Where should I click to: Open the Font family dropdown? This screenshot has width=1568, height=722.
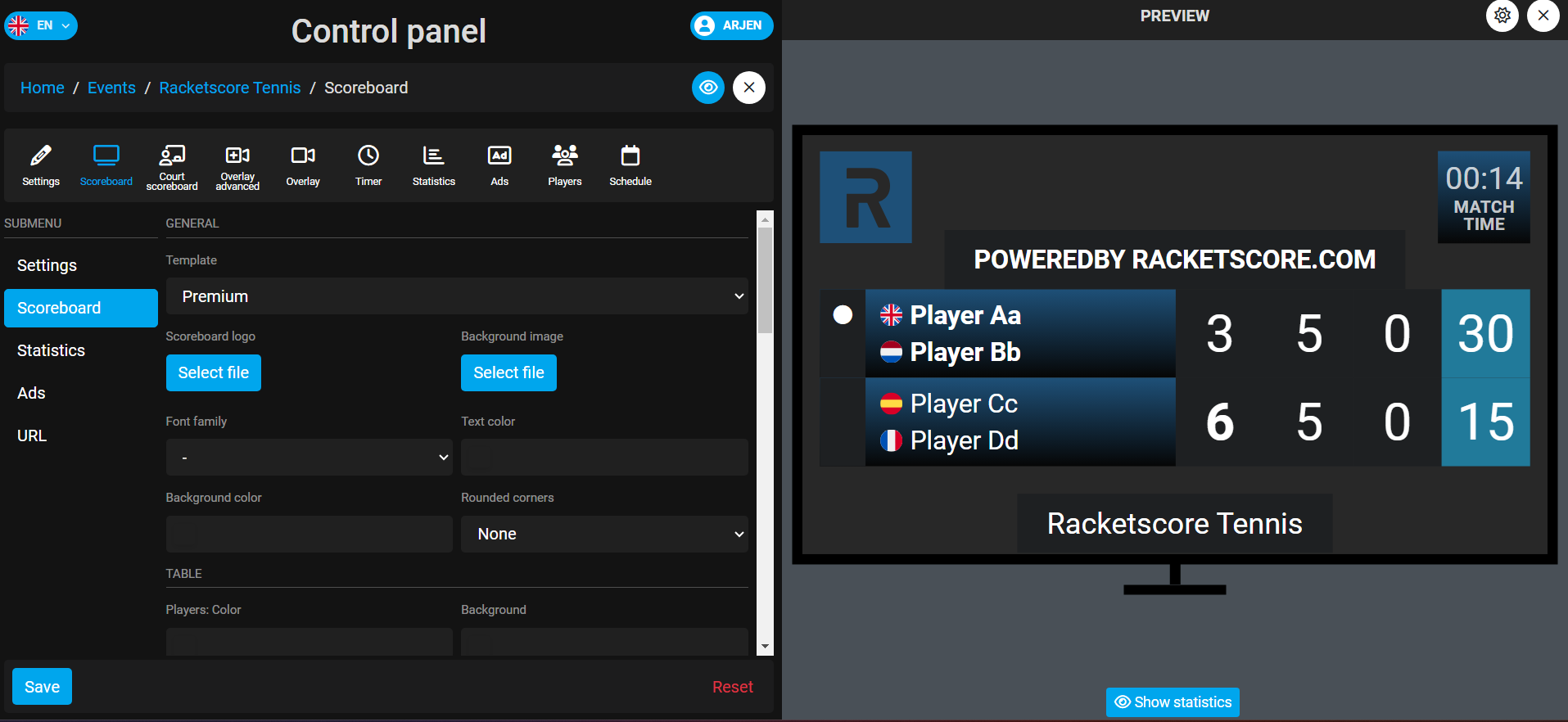310,458
